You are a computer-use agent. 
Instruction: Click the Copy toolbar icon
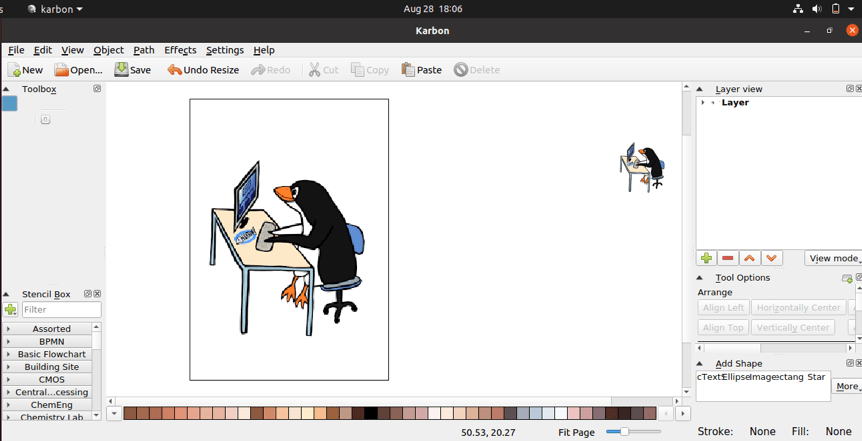pyautogui.click(x=358, y=70)
